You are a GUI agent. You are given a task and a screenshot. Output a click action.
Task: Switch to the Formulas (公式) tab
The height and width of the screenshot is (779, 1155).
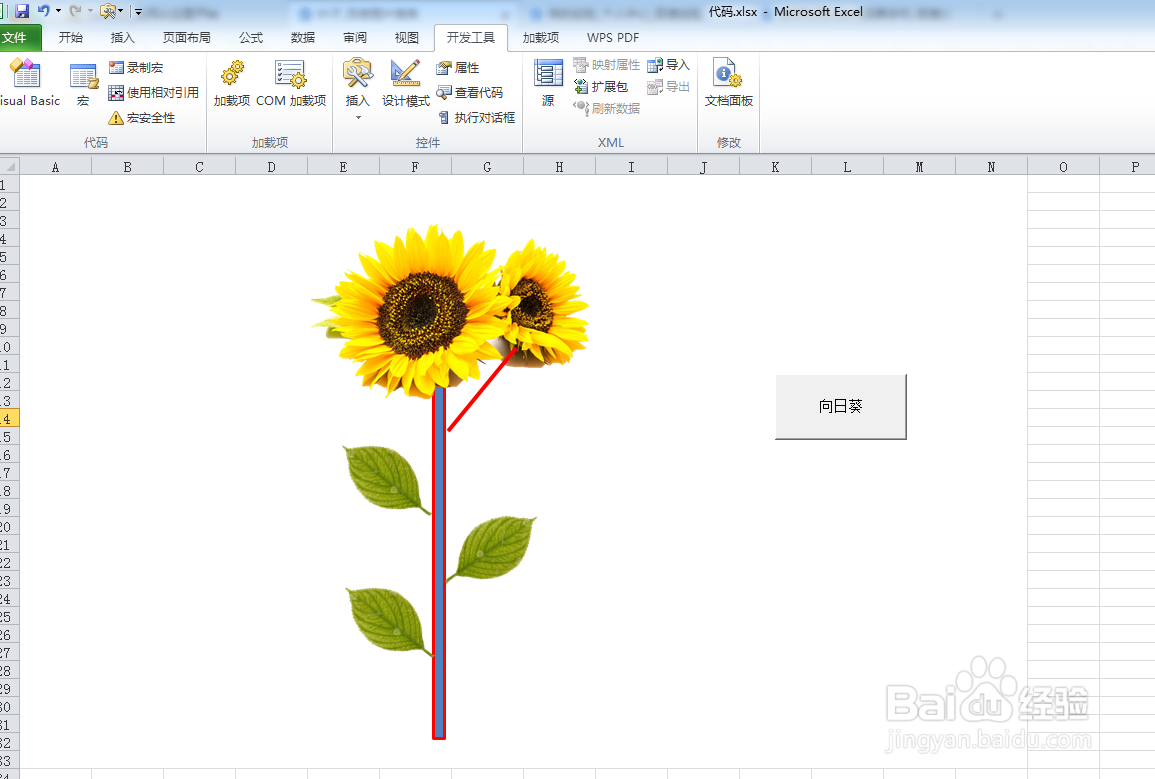[250, 38]
